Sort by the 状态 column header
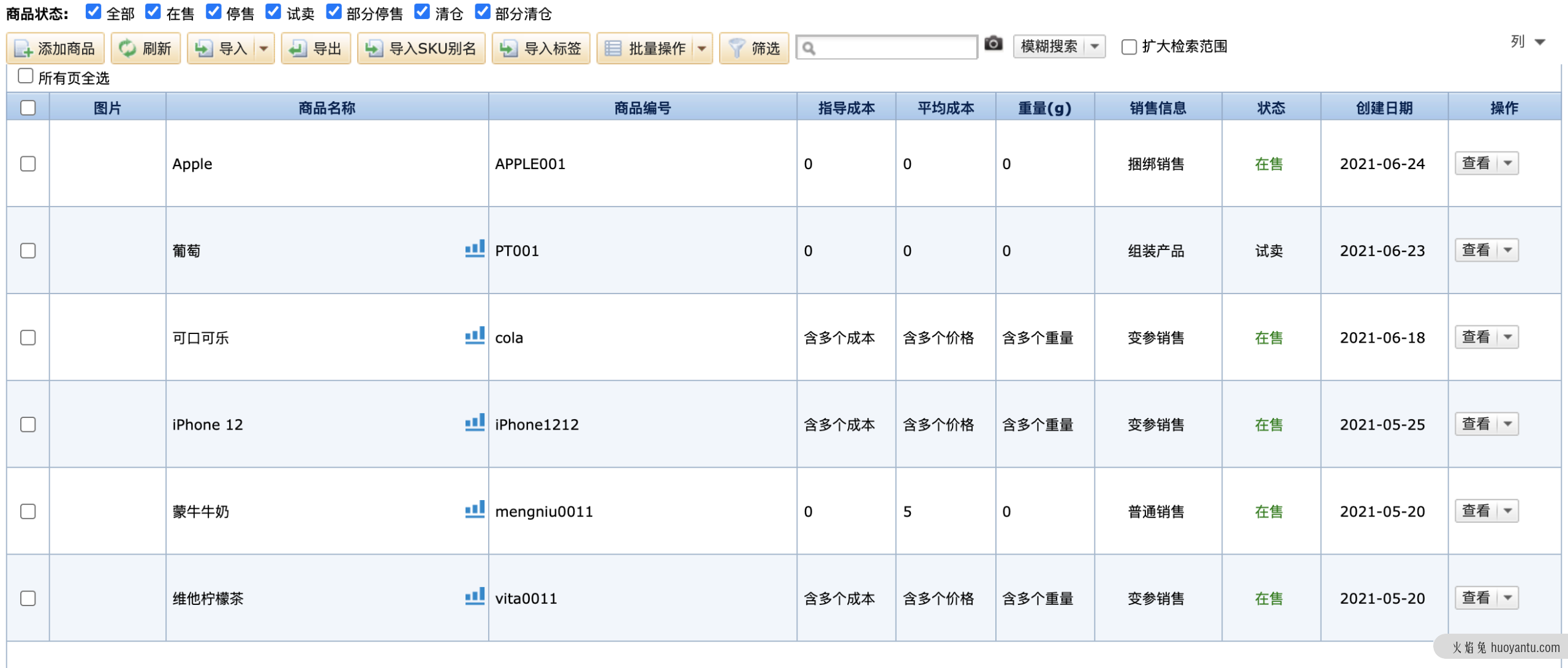1568x668 pixels. [x=1272, y=108]
